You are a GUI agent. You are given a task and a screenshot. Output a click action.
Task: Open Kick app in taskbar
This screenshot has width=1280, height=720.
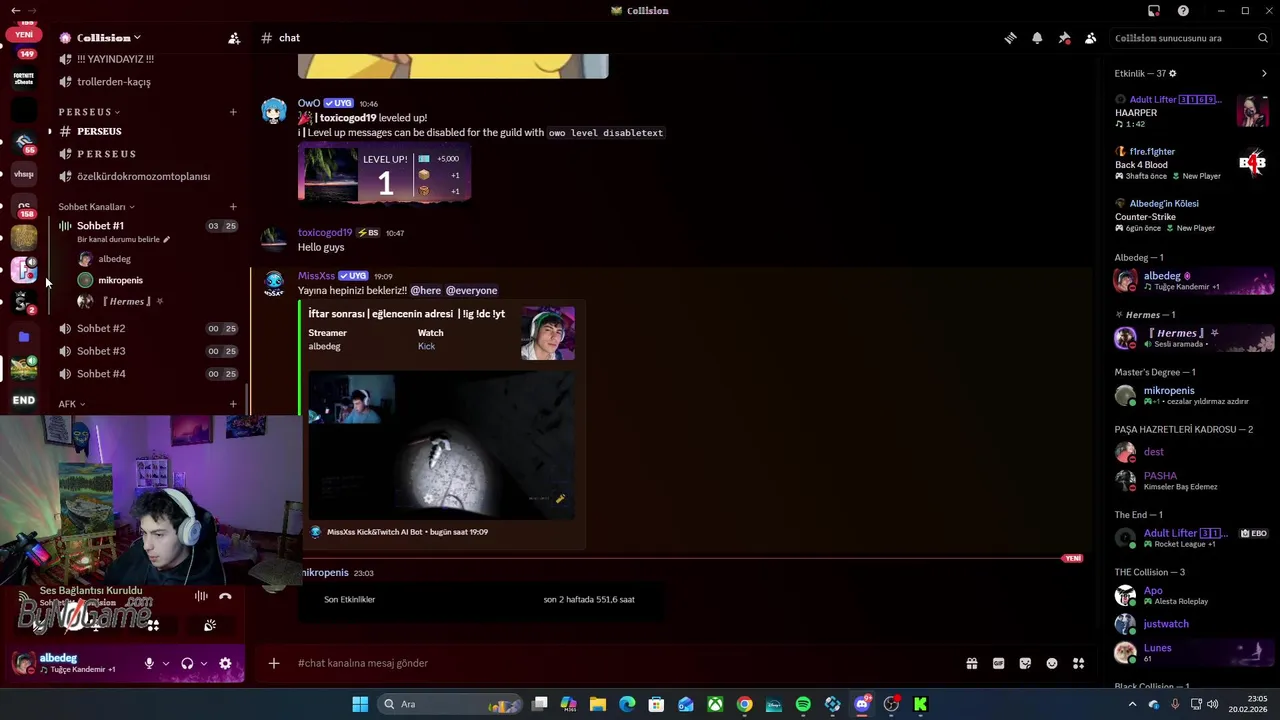point(920,704)
